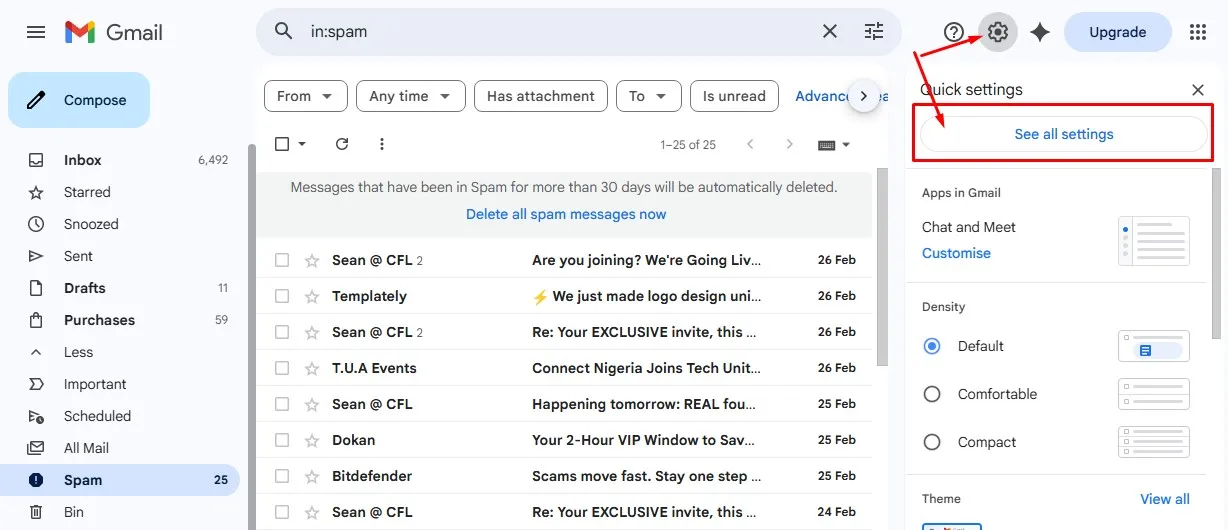This screenshot has width=1228, height=530.
Task: Clear the search with the X icon
Action: (x=830, y=32)
